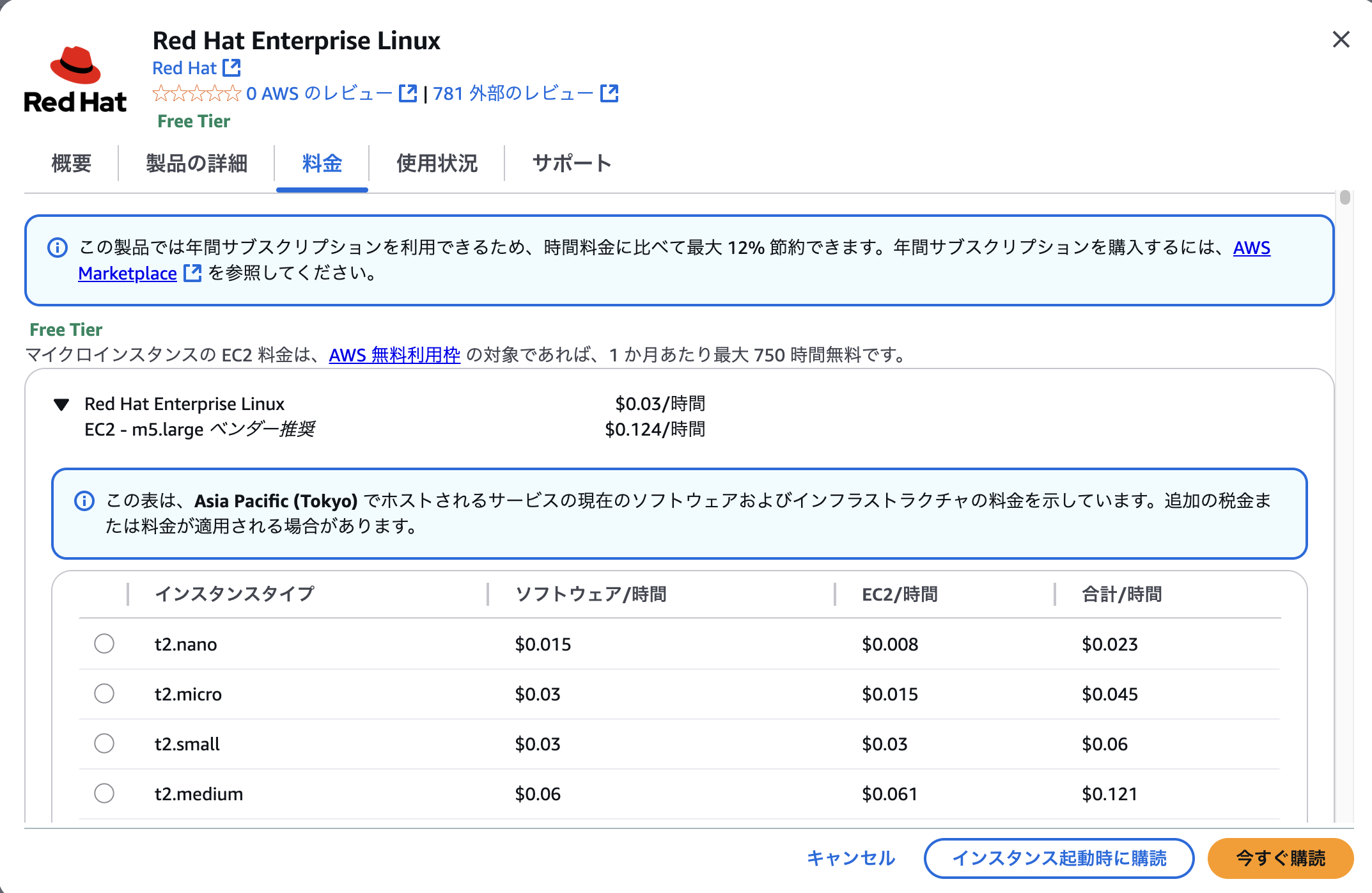Viewport: 1372px width, 893px height.
Task: Follow the AWS Marketplace link
Action: click(127, 273)
